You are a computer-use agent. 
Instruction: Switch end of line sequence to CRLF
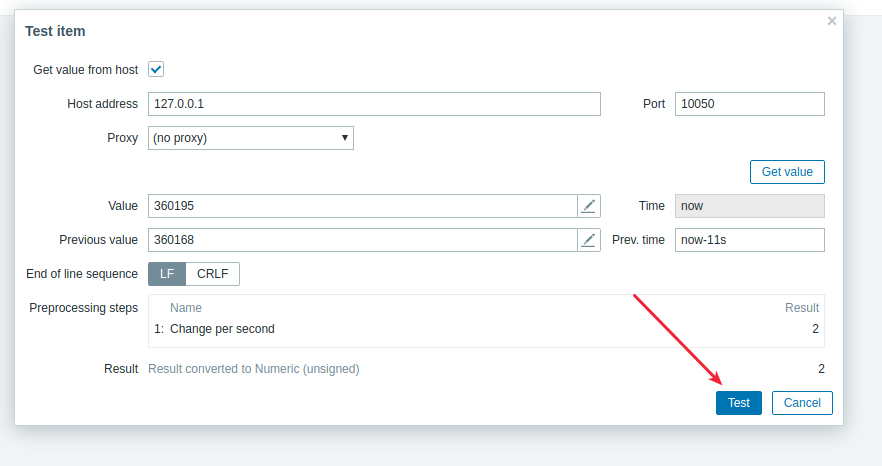click(213, 274)
